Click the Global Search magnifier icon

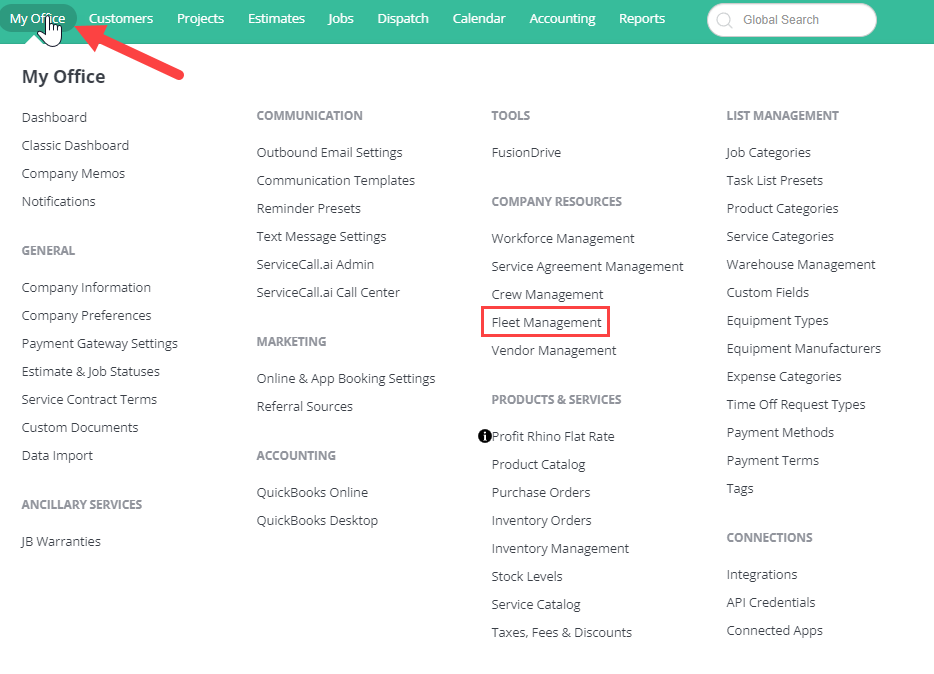[x=724, y=20]
